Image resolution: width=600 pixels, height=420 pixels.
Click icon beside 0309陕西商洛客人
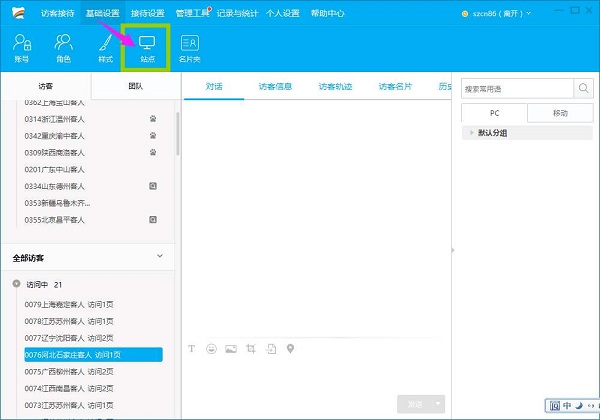point(153,153)
